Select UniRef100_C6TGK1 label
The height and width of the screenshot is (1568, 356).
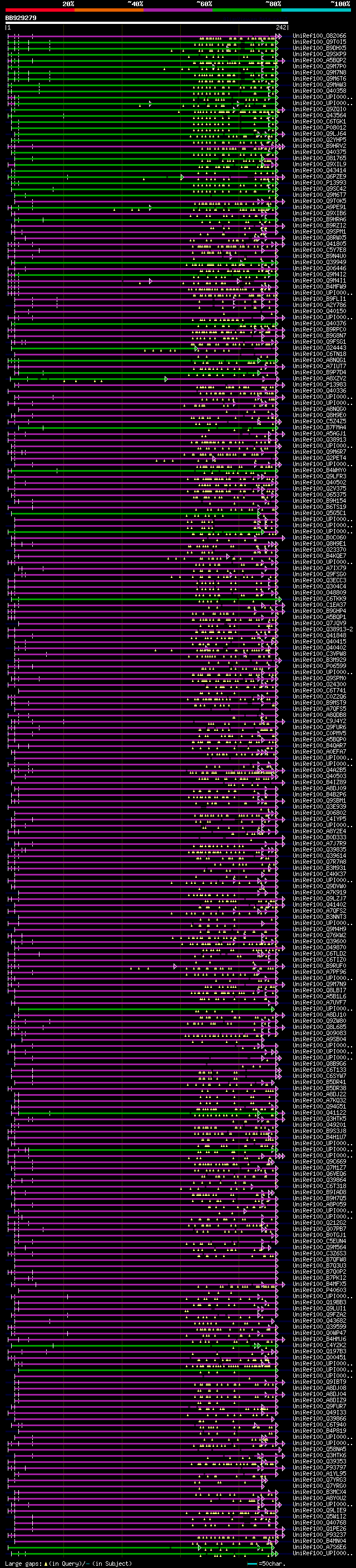pyautogui.click(x=319, y=121)
